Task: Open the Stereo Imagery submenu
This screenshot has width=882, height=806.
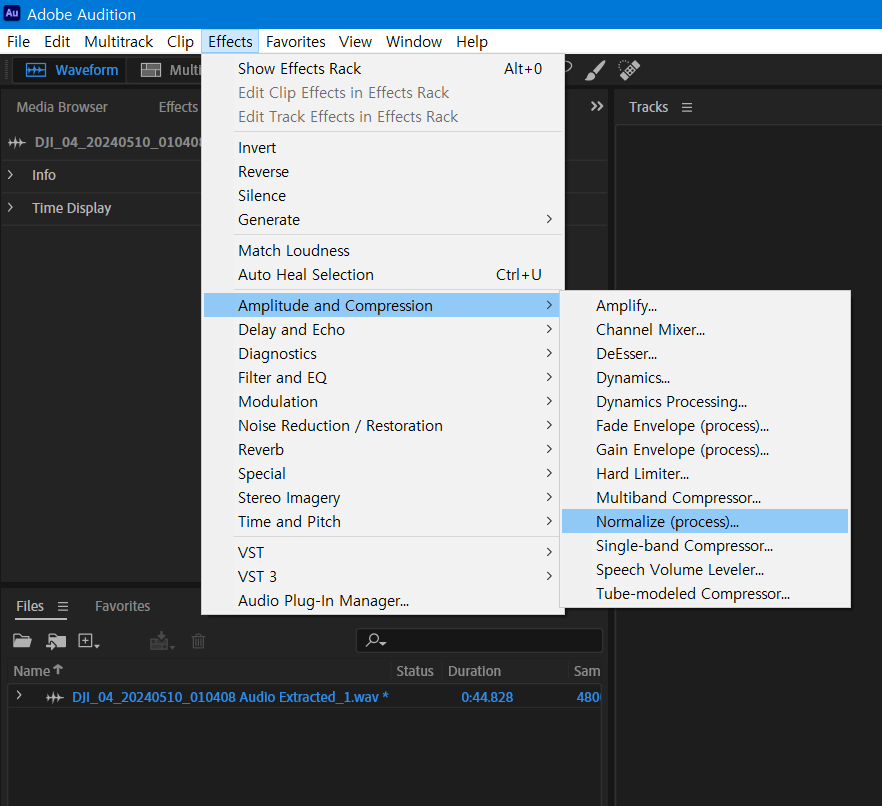Action: [x=383, y=497]
